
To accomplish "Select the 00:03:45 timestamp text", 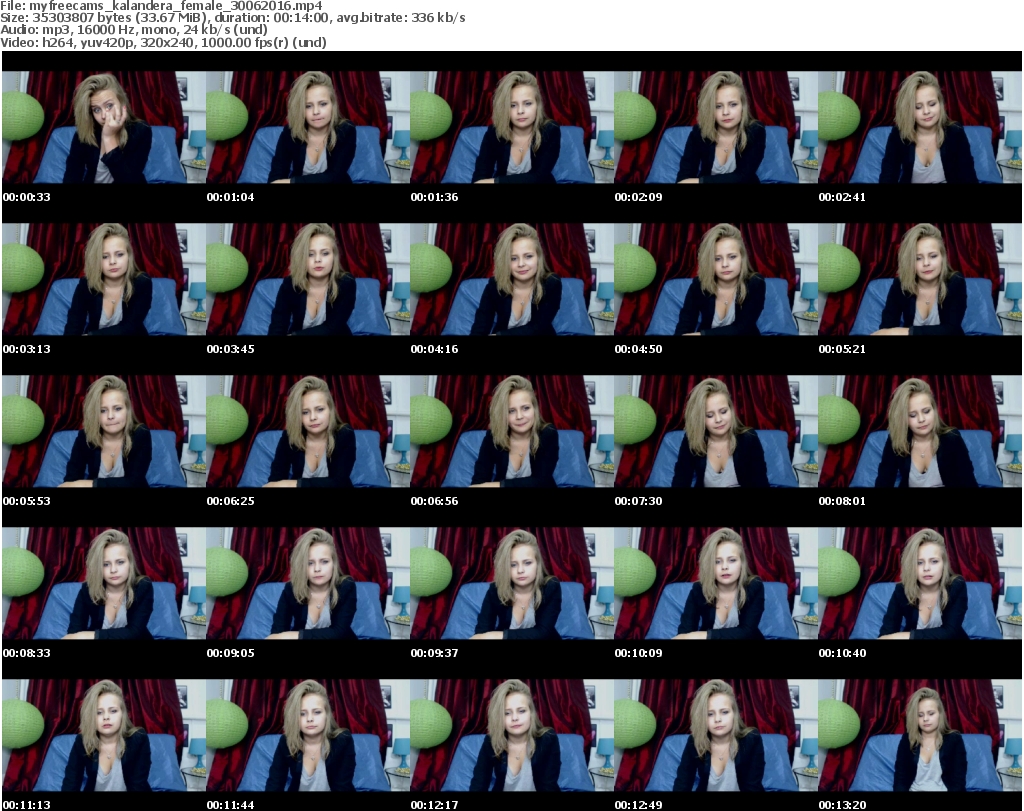I will click(x=231, y=349).
